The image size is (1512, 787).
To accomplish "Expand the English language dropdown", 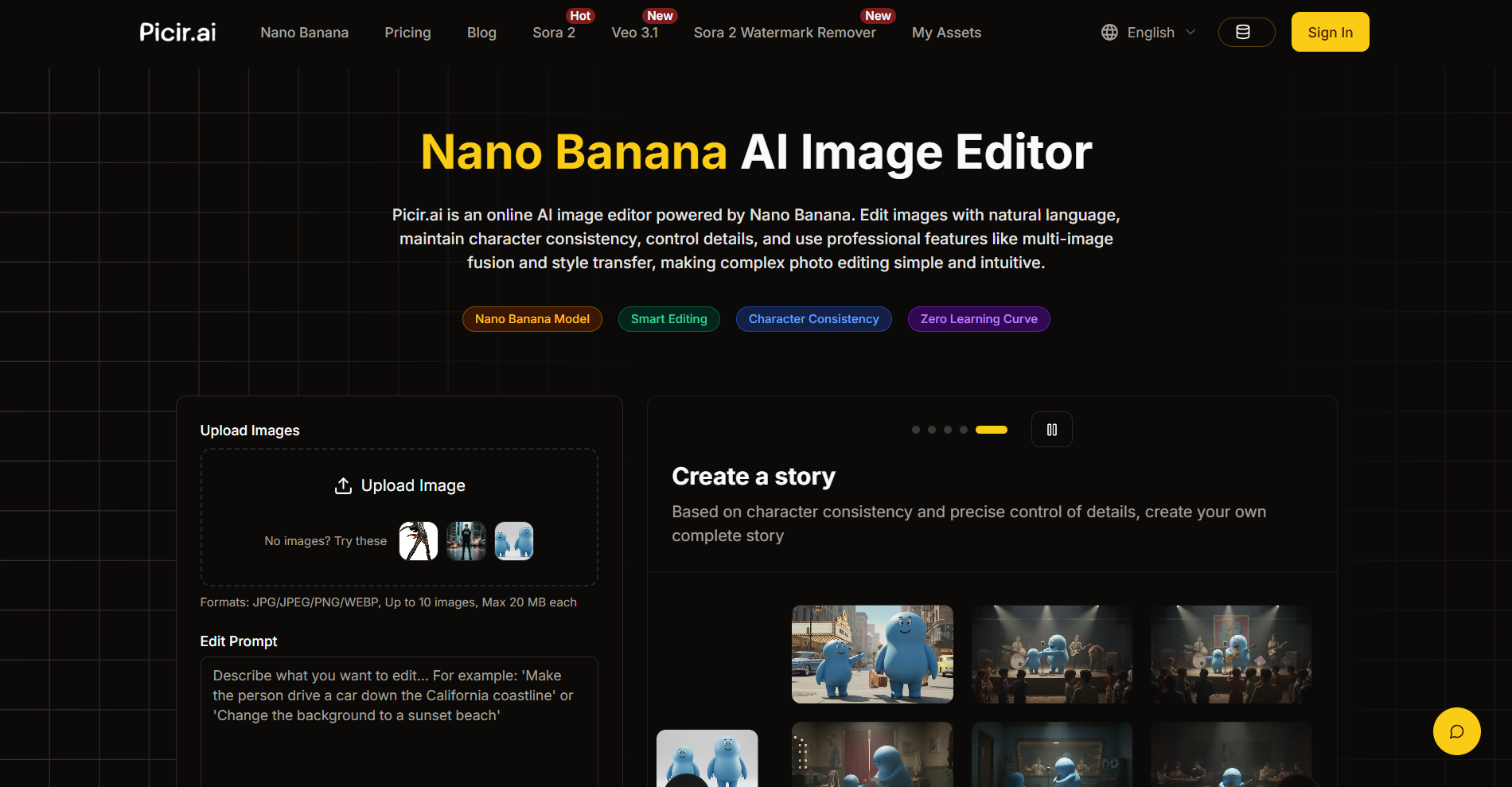I will [x=1149, y=32].
